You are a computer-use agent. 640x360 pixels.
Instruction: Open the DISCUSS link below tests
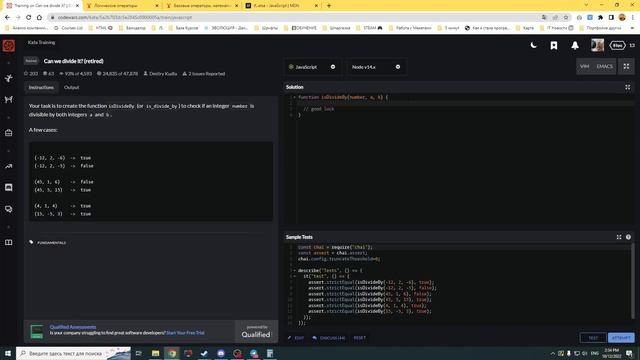click(329, 338)
